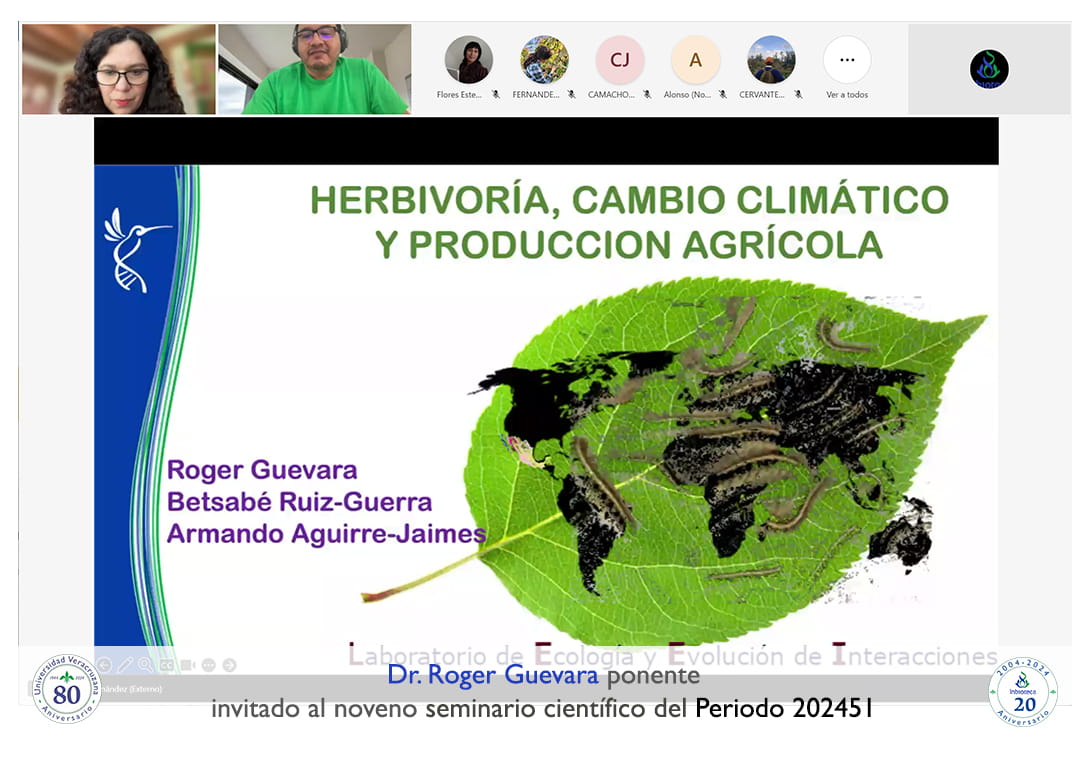Select CERVANTE participant avatar
This screenshot has width=1090, height=760.
tap(771, 60)
